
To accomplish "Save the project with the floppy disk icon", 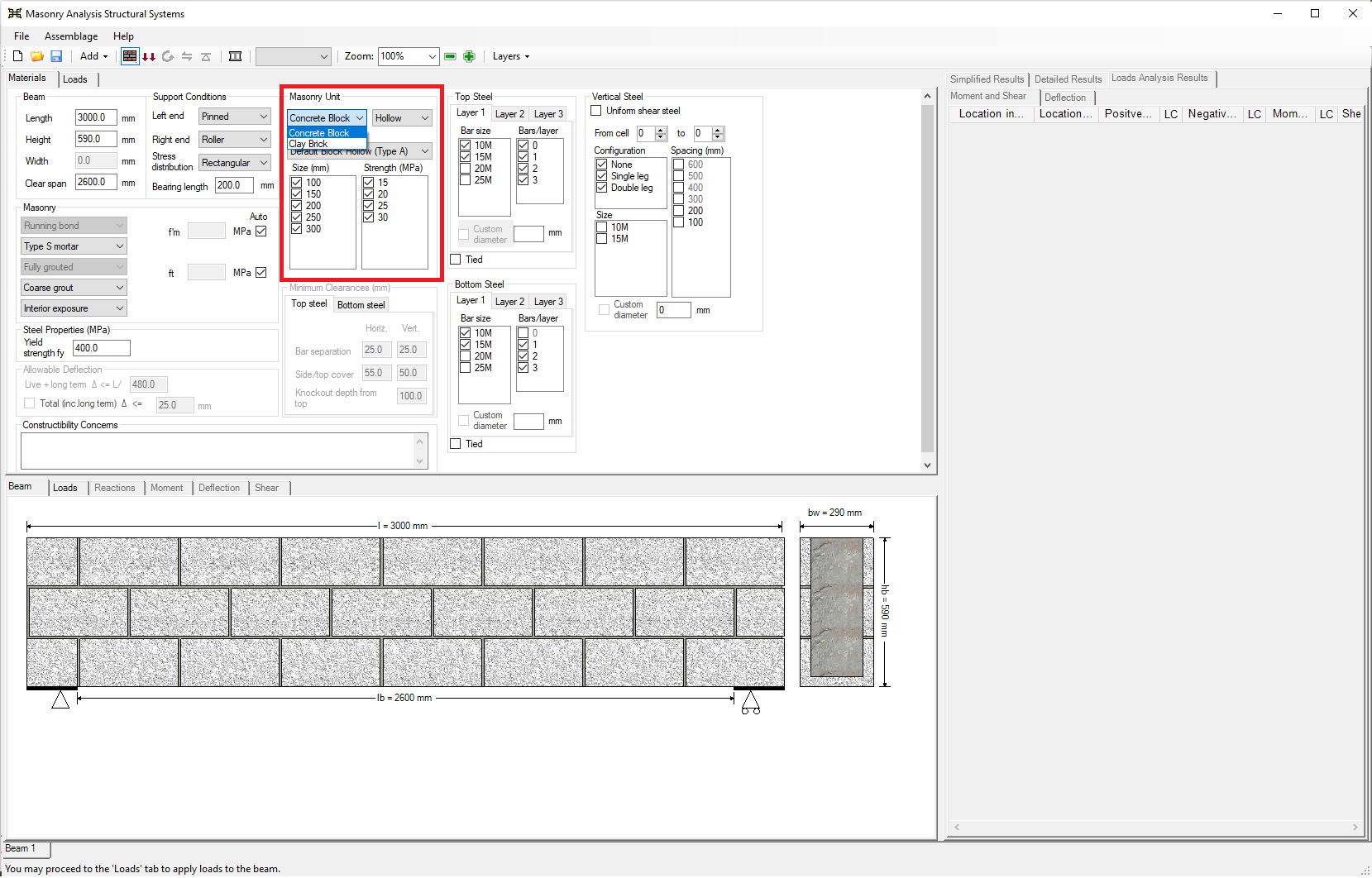I will [x=56, y=56].
